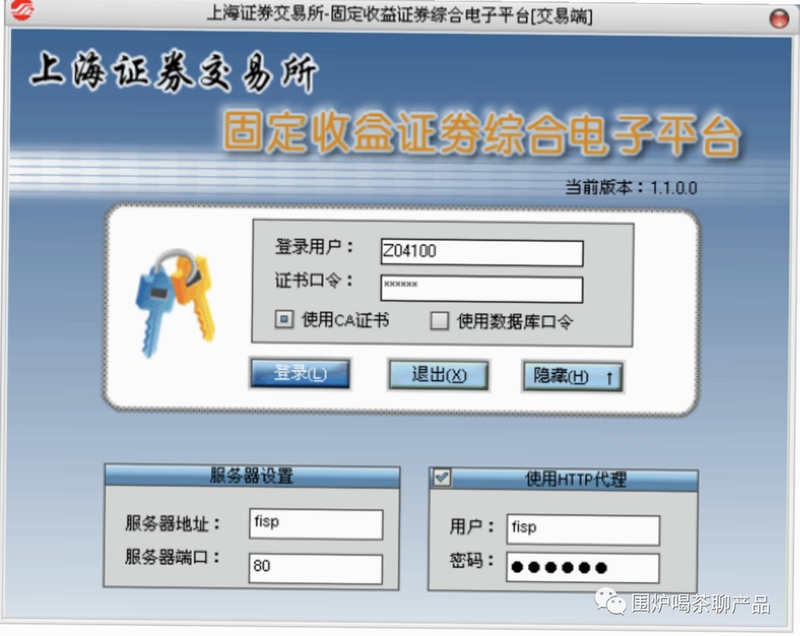Uncheck the 使用HTTP代理 checkbox
This screenshot has width=800, height=636.
pos(442,477)
